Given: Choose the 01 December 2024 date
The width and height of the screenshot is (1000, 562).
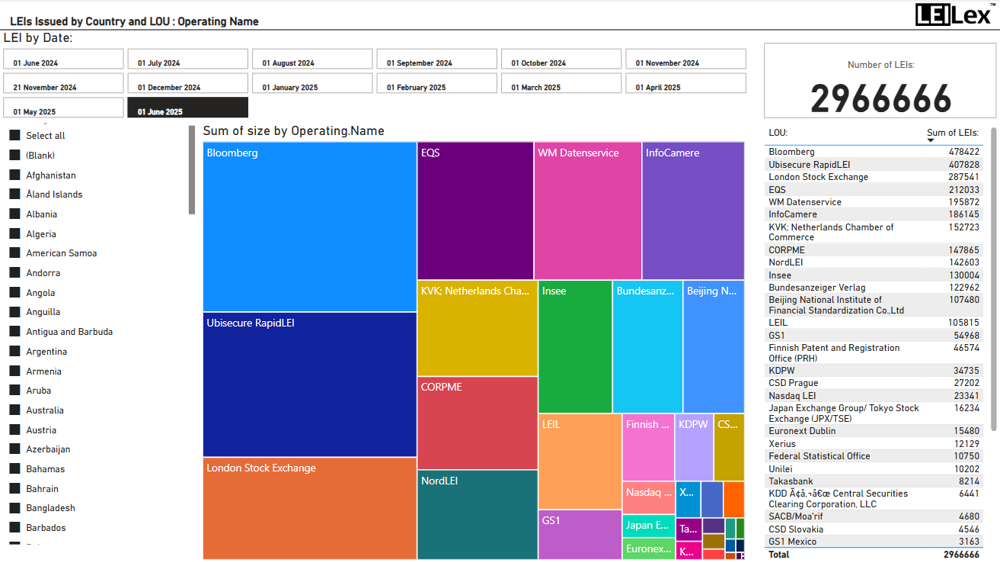Looking at the screenshot, I should pos(188,84).
